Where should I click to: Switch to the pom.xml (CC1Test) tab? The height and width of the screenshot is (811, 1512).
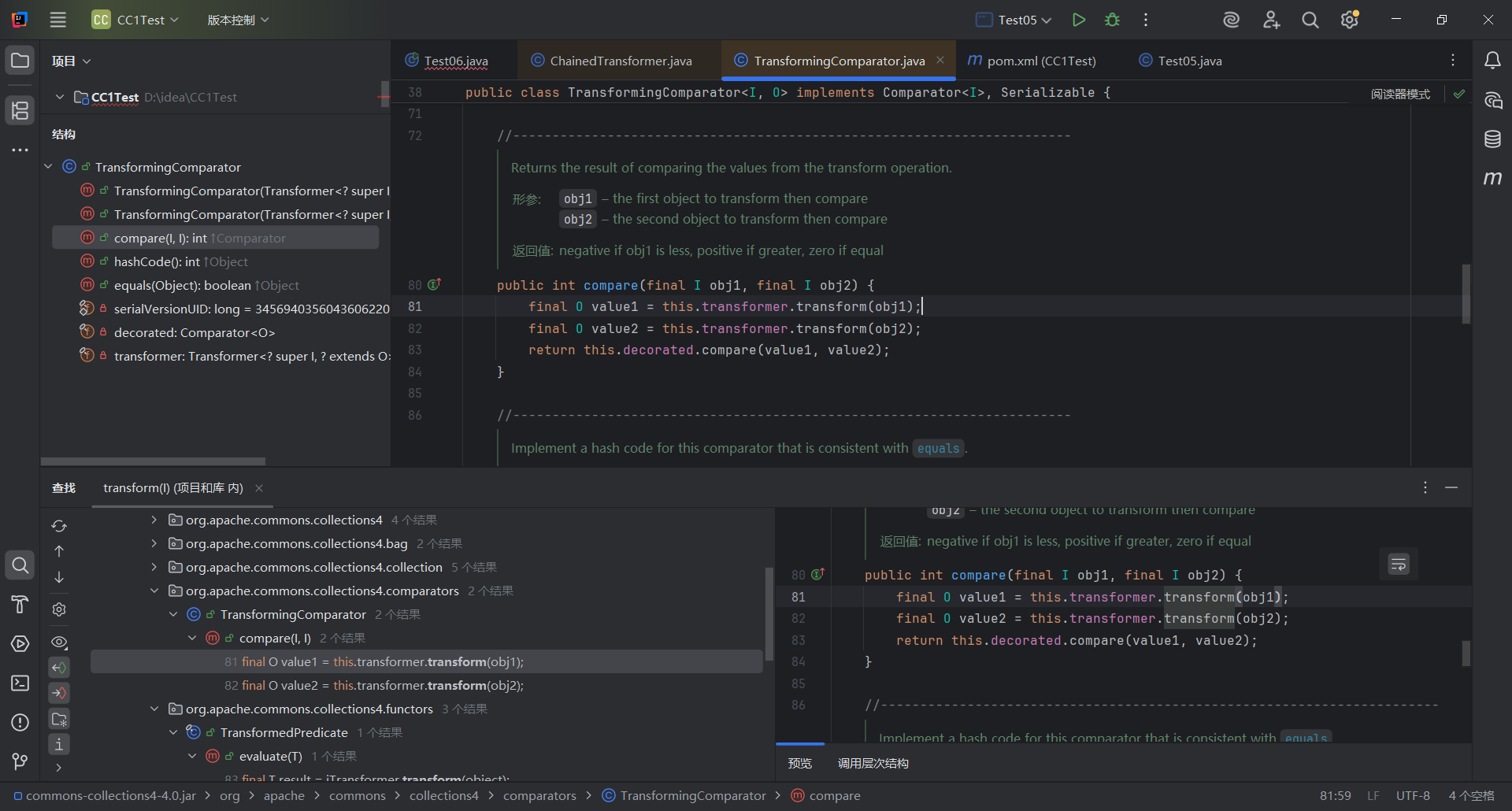(1032, 61)
